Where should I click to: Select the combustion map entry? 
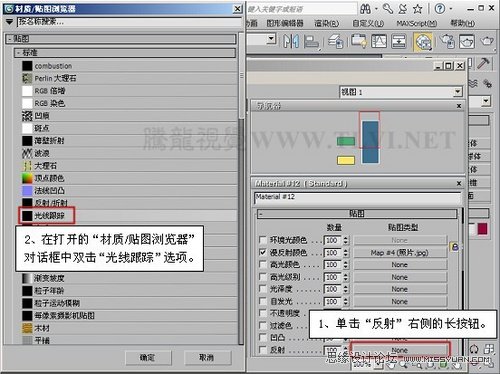click(x=128, y=66)
